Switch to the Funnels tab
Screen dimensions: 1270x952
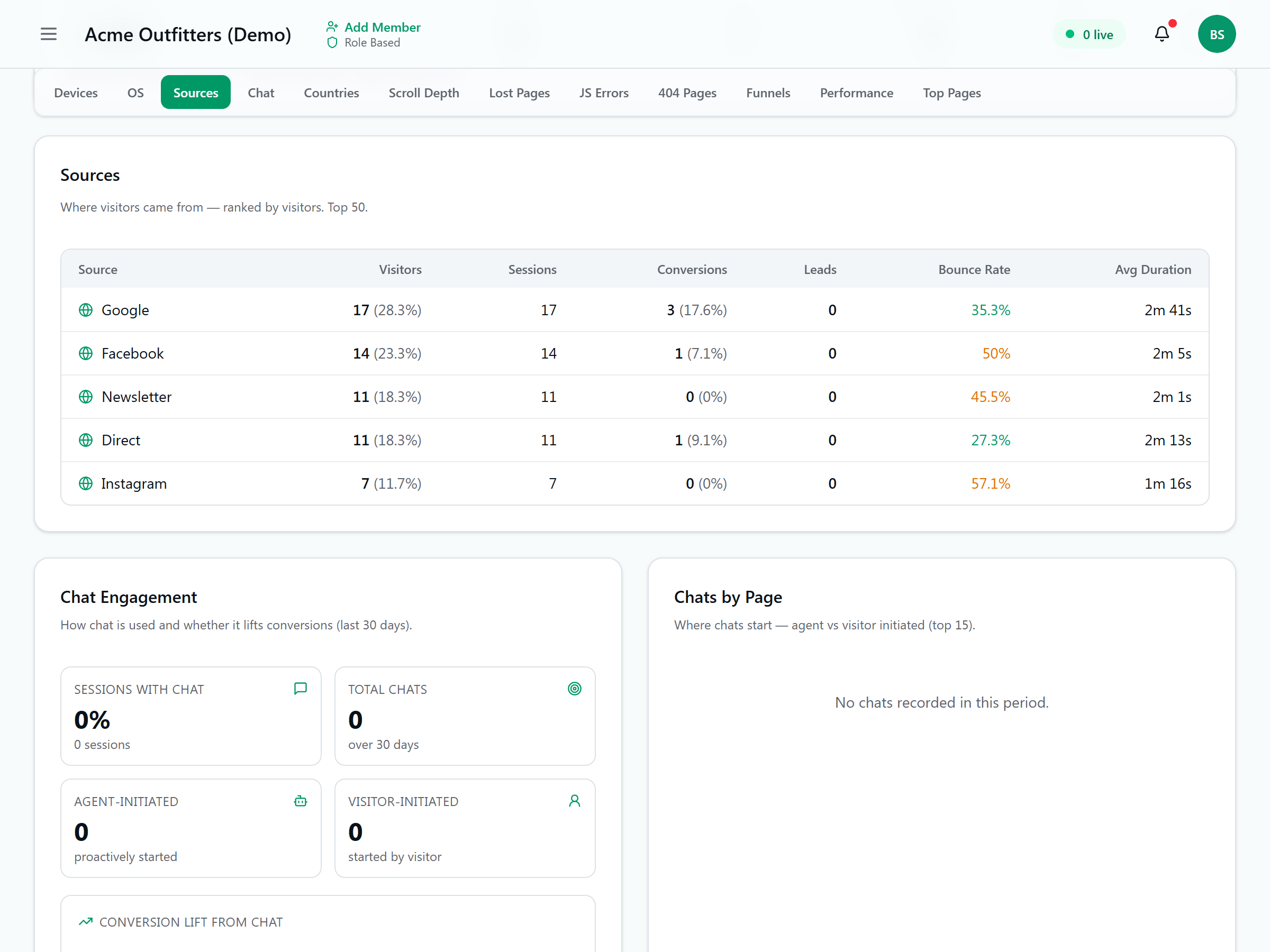tap(768, 93)
